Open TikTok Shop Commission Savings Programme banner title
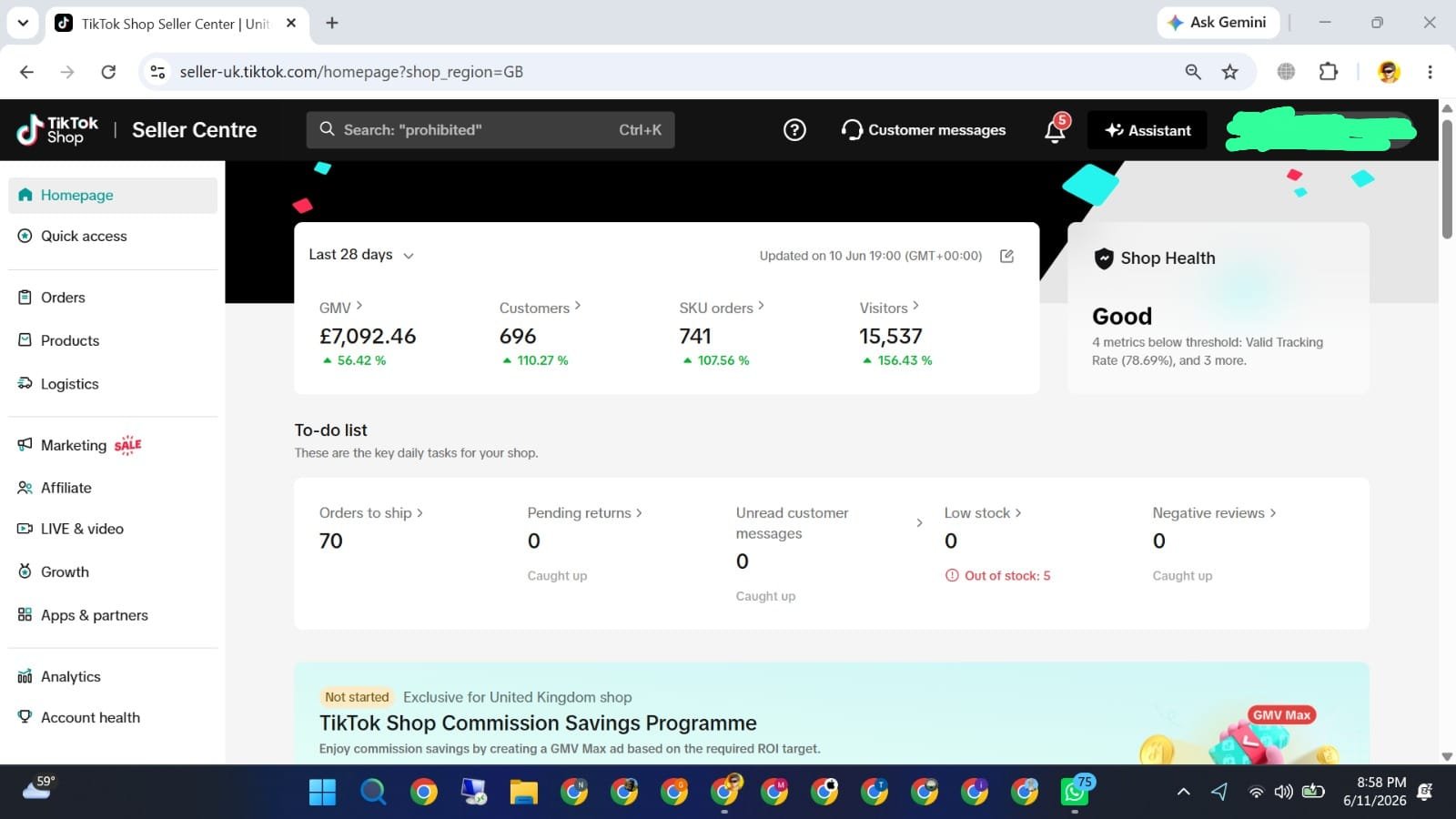The image size is (1456, 819). [538, 723]
